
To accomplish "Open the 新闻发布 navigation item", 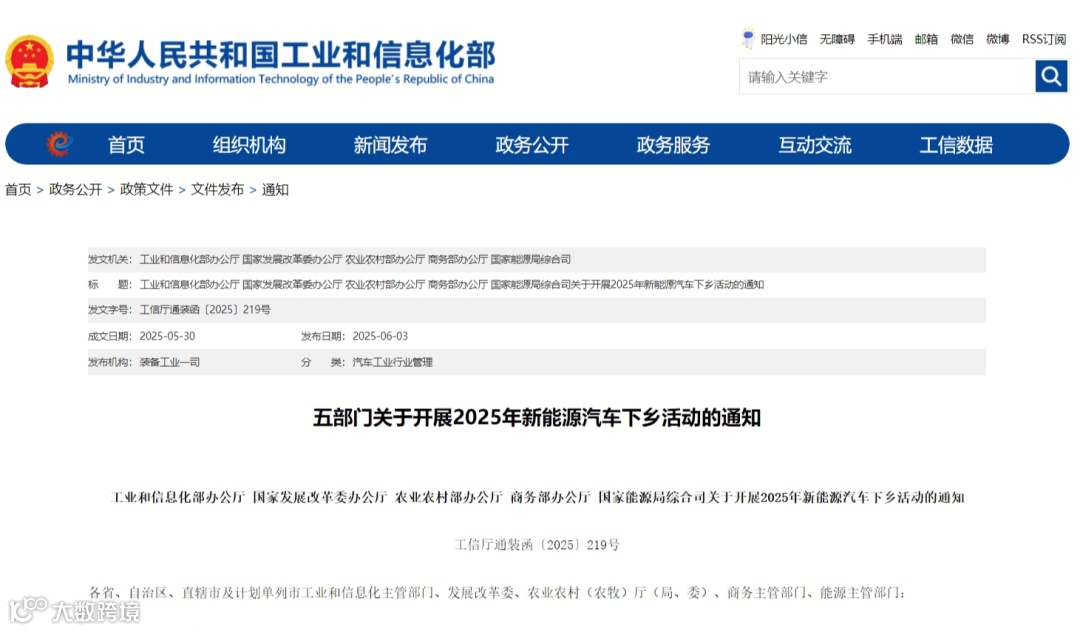I will click(x=390, y=145).
